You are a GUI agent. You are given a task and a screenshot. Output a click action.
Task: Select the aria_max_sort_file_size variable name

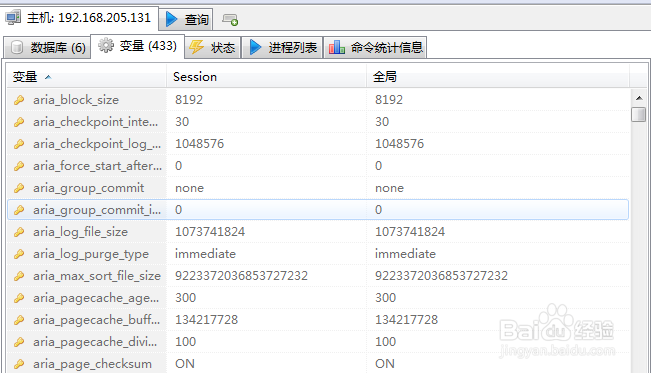coord(97,276)
